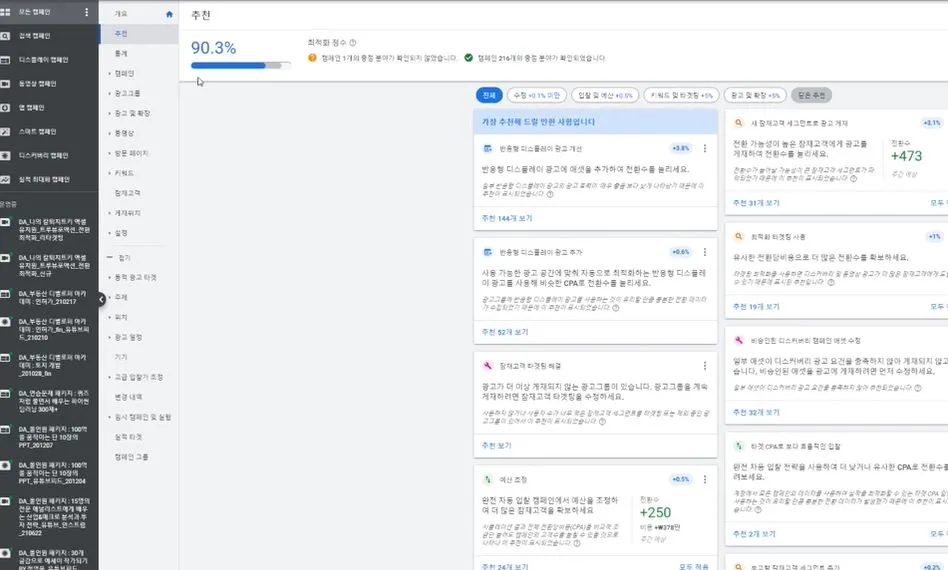948x570 pixels.
Task: Select the 키워드 및 타겟팅 filter chip
Action: (681, 95)
